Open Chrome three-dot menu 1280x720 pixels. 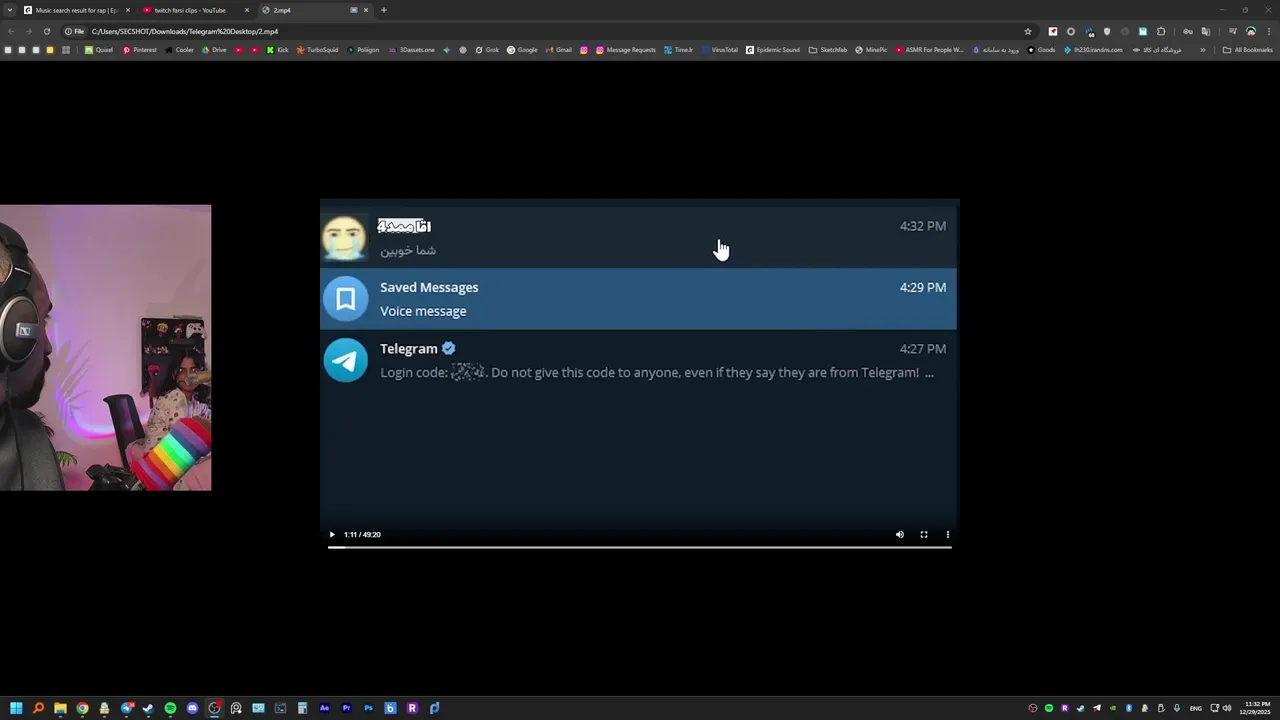pyautogui.click(x=1269, y=31)
